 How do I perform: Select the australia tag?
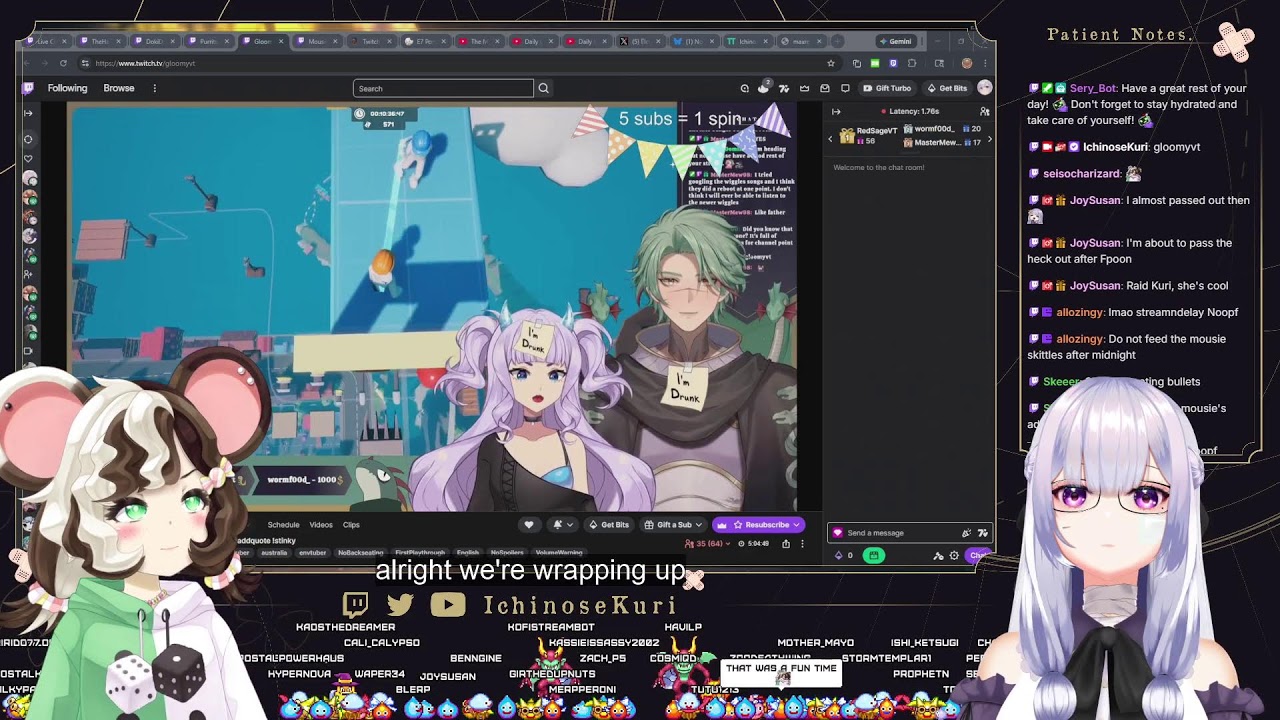coord(273,553)
